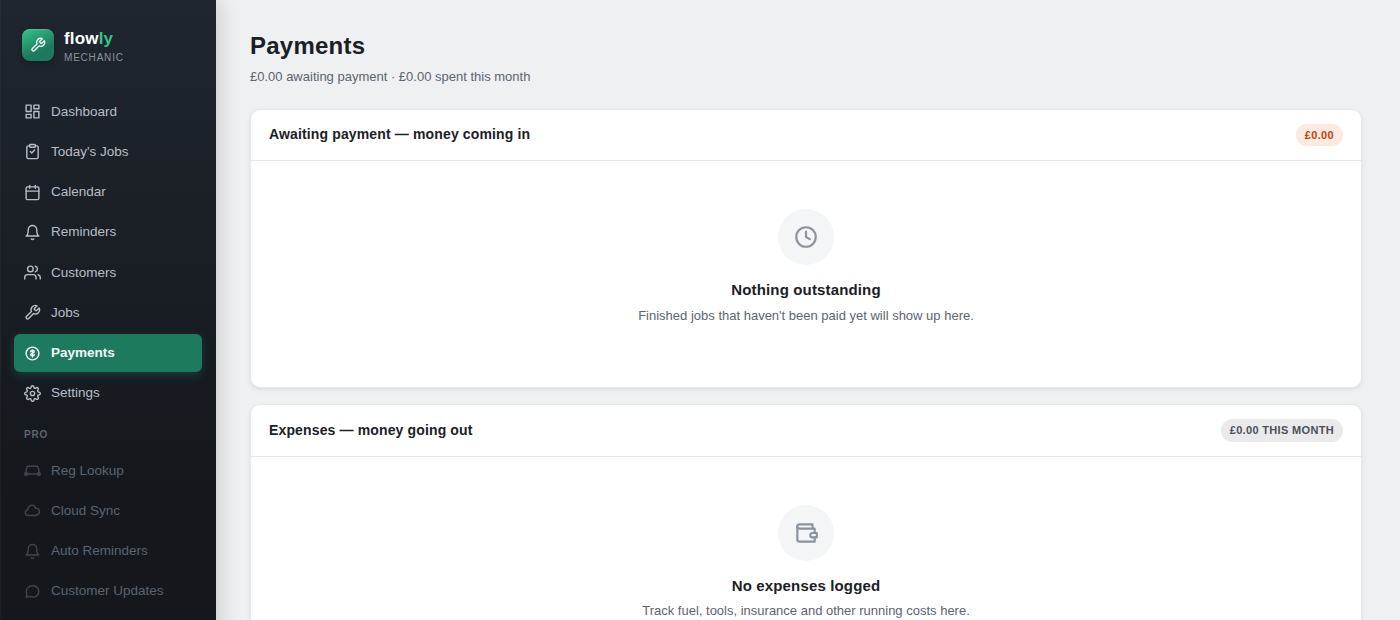The height and width of the screenshot is (620, 1400).
Task: Open the Reminders section
Action: coord(108,232)
